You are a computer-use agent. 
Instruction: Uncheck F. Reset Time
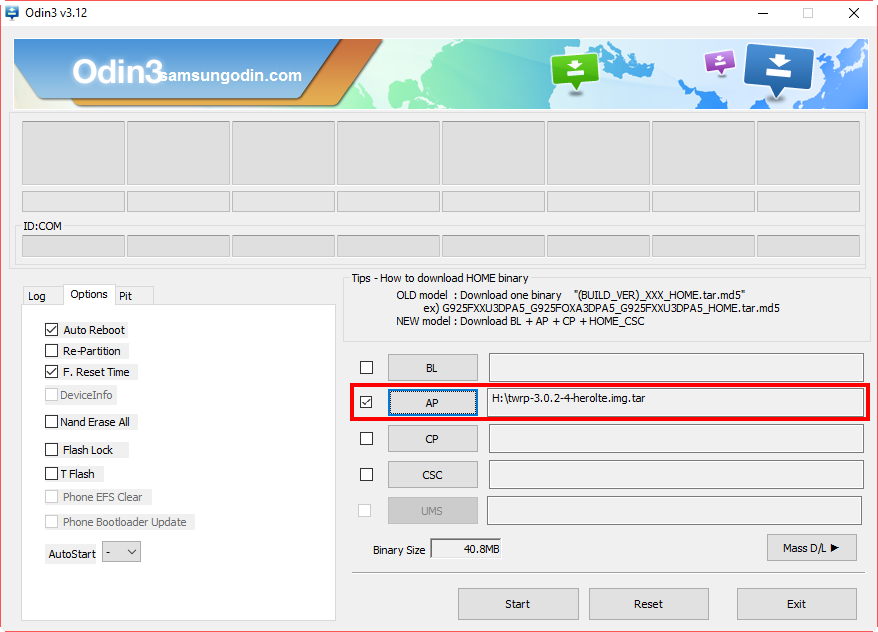click(x=52, y=372)
